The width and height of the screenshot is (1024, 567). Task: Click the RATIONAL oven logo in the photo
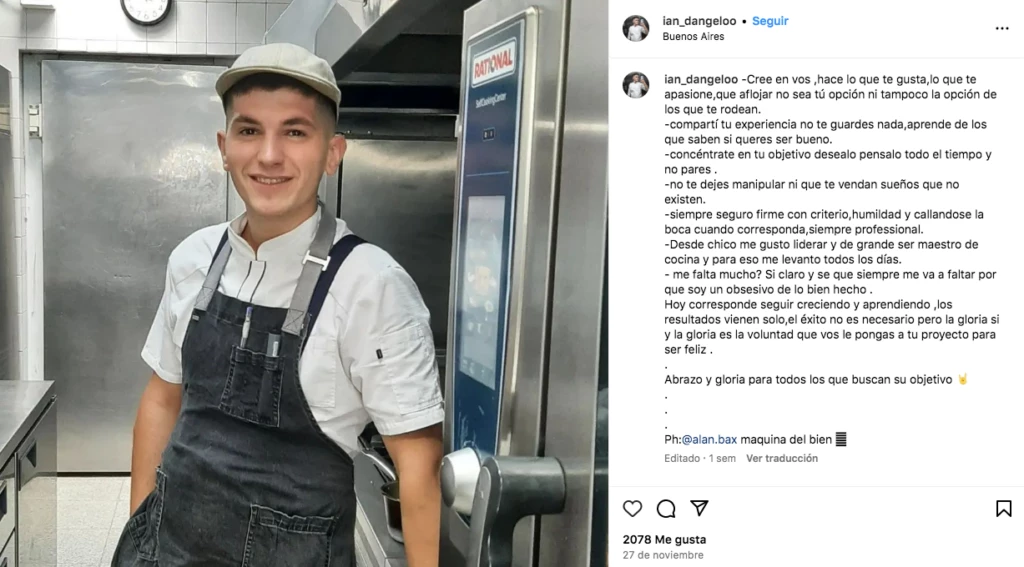[x=494, y=65]
